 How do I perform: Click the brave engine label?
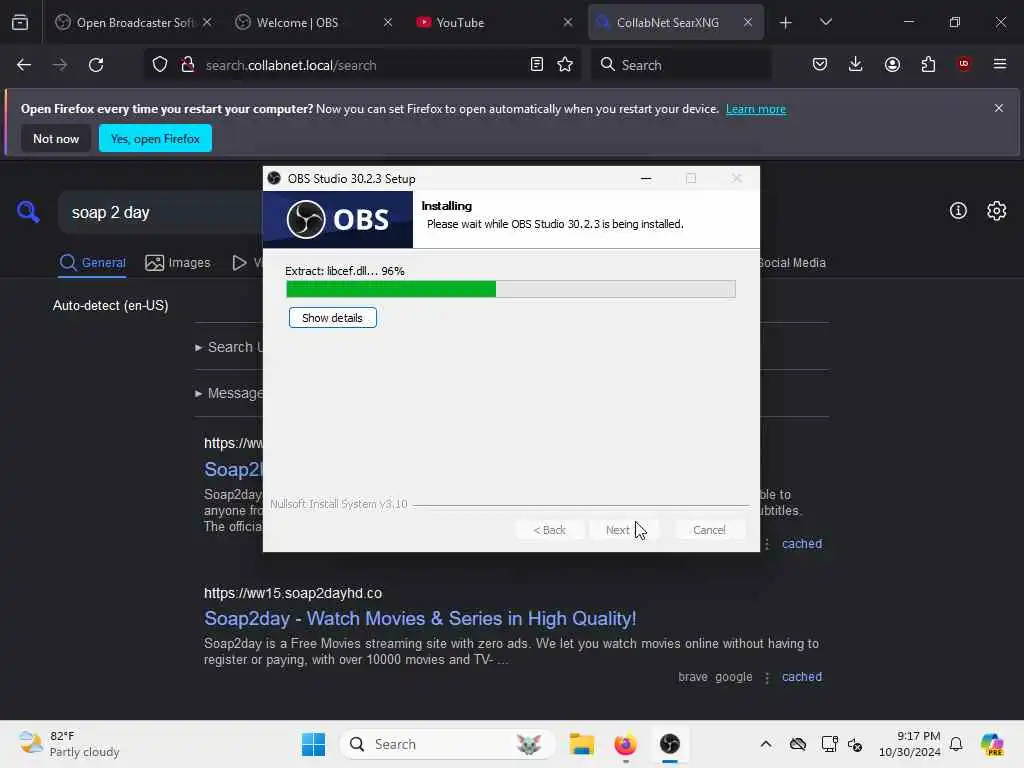coord(692,677)
